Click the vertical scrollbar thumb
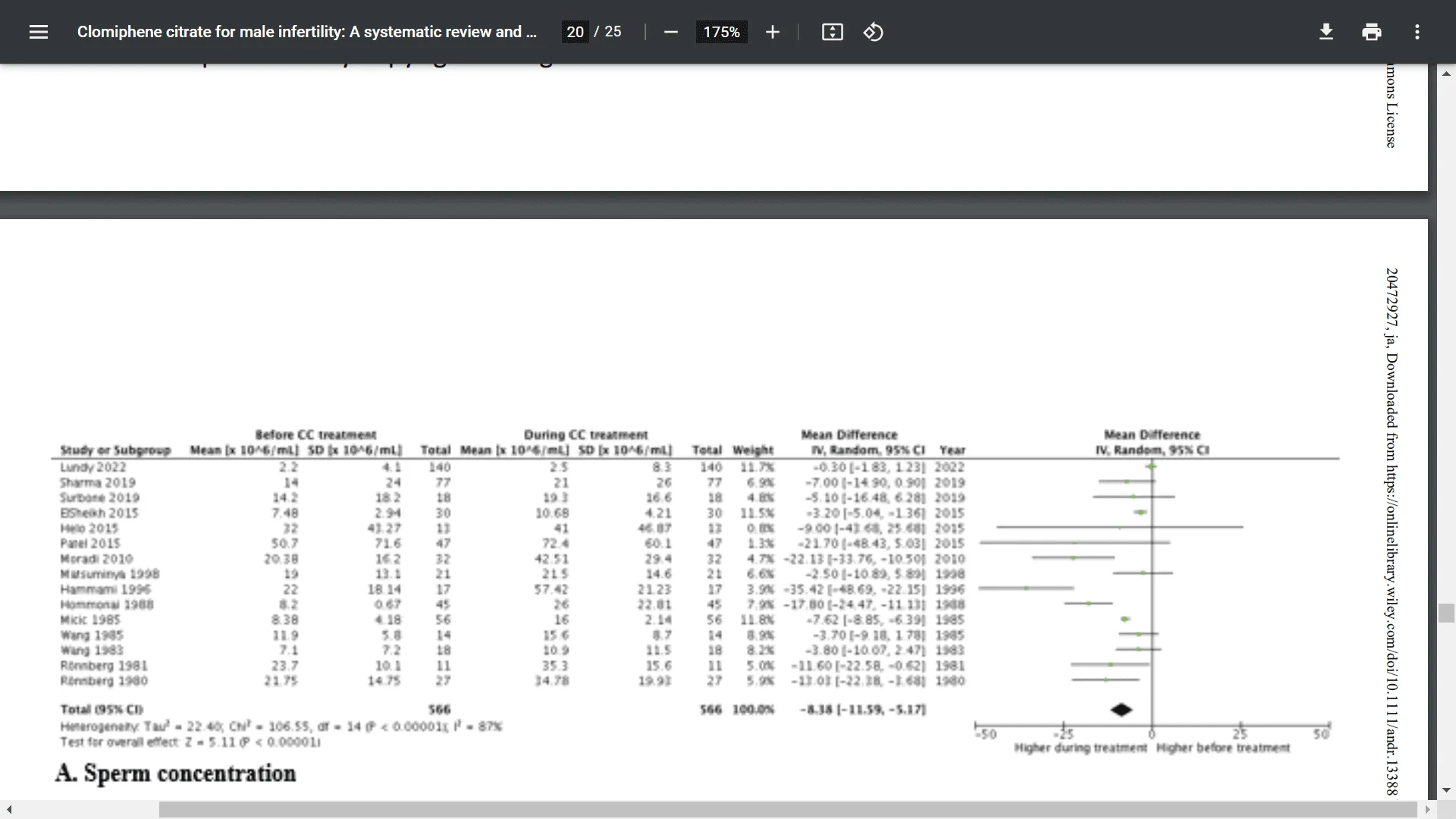Image resolution: width=1456 pixels, height=819 pixels. [1446, 613]
